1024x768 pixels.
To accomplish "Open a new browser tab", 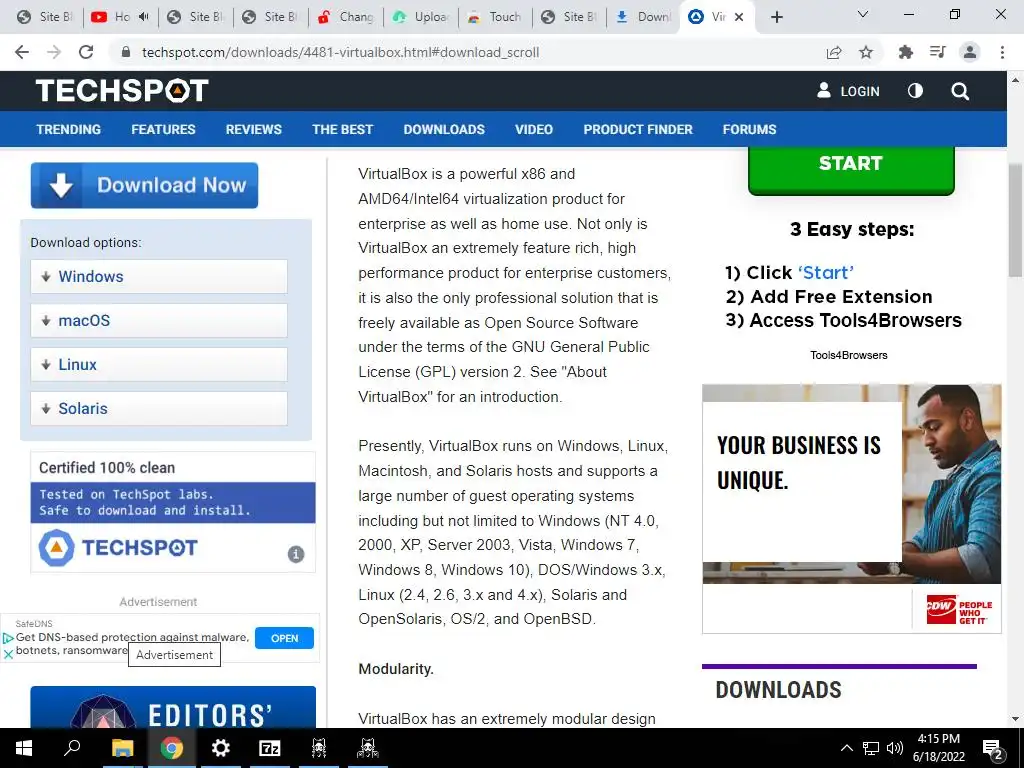I will [776, 17].
